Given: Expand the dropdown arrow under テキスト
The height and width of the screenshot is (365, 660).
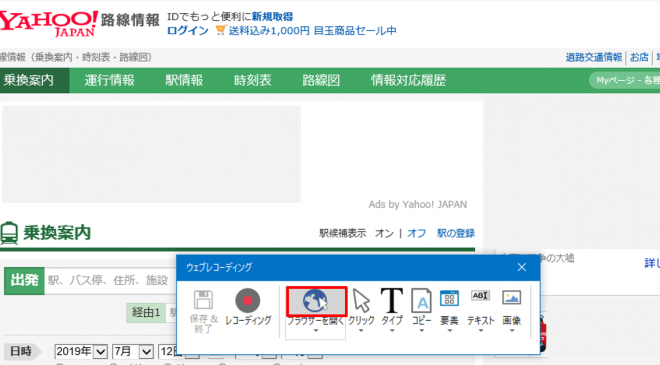Looking at the screenshot, I should point(480,331).
